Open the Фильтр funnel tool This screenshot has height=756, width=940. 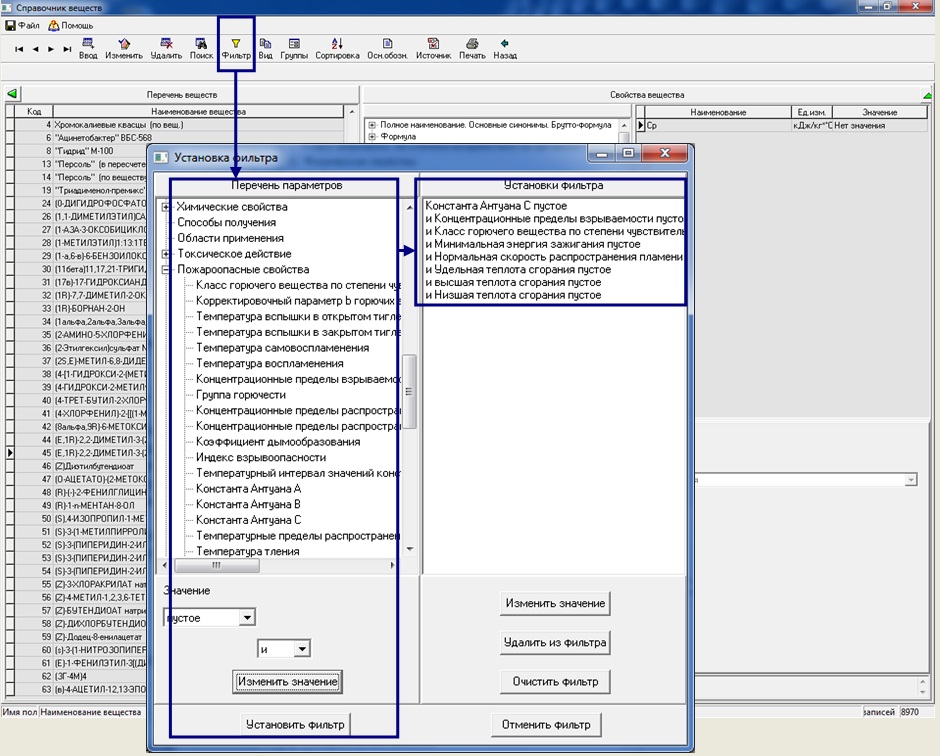click(x=236, y=45)
